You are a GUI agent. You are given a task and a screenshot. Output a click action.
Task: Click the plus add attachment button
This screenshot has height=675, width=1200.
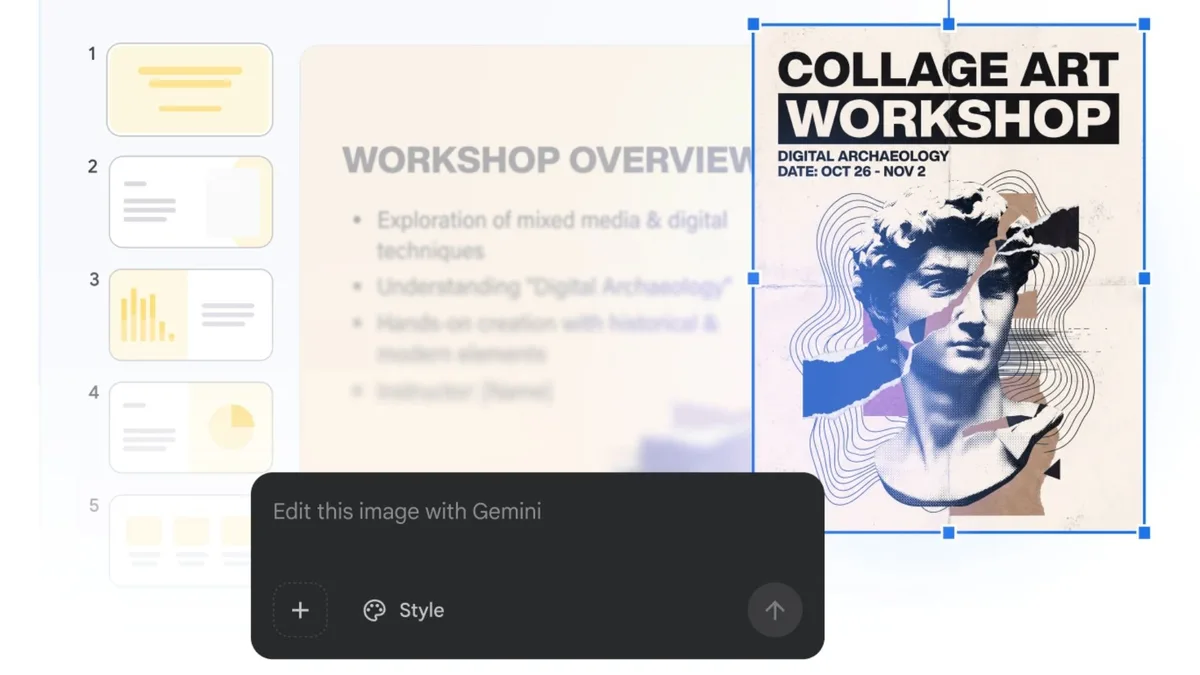300,610
